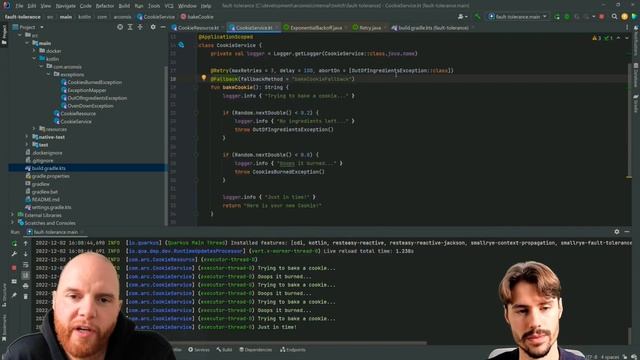640x360 pixels.
Task: Switch to the ExponentialBackoff.java editor tab
Action: coord(313,28)
